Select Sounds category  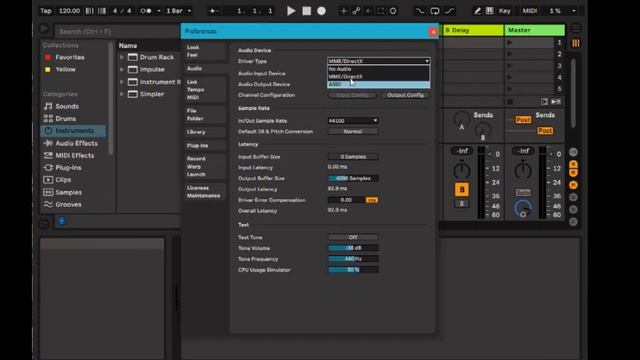67,107
